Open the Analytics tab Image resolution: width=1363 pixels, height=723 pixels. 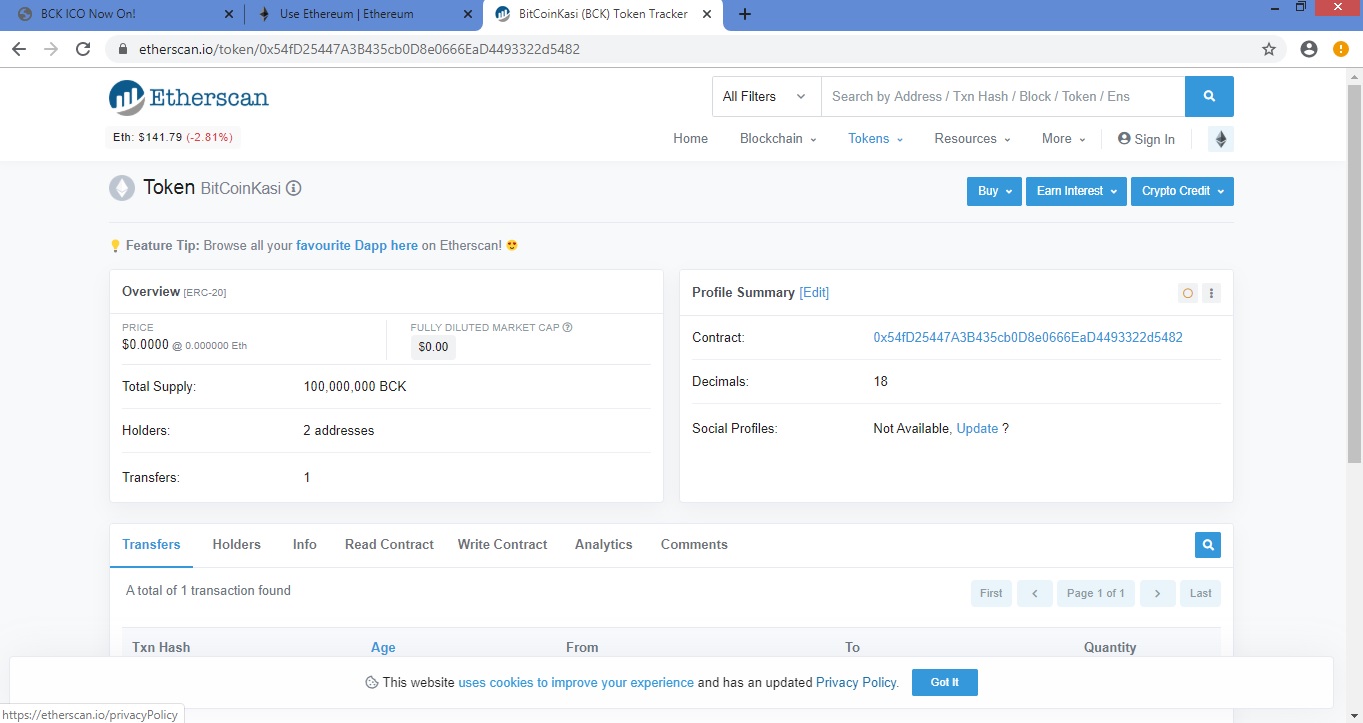tap(603, 545)
